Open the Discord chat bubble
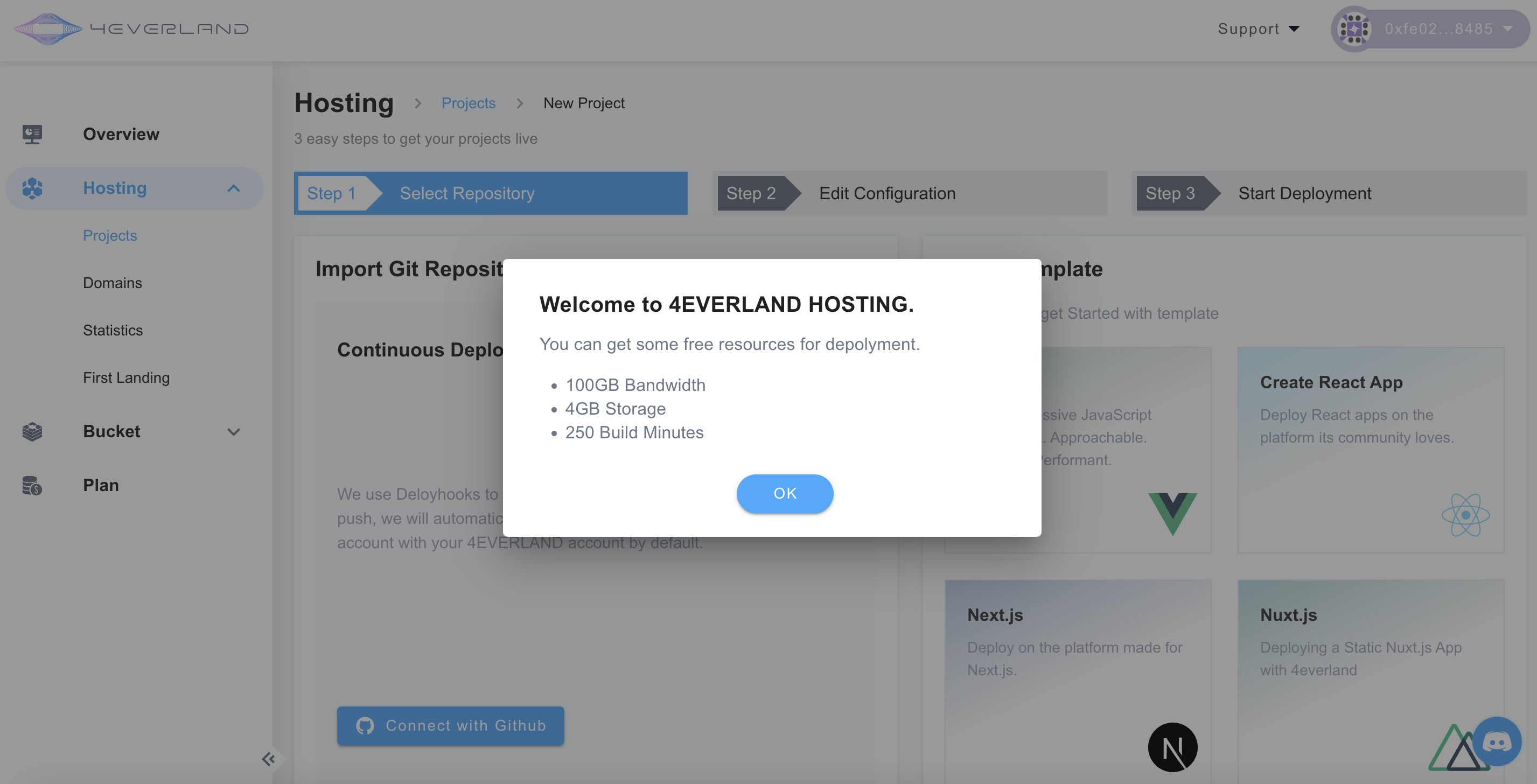Screen dimensions: 1537x784 tap(1497, 741)
